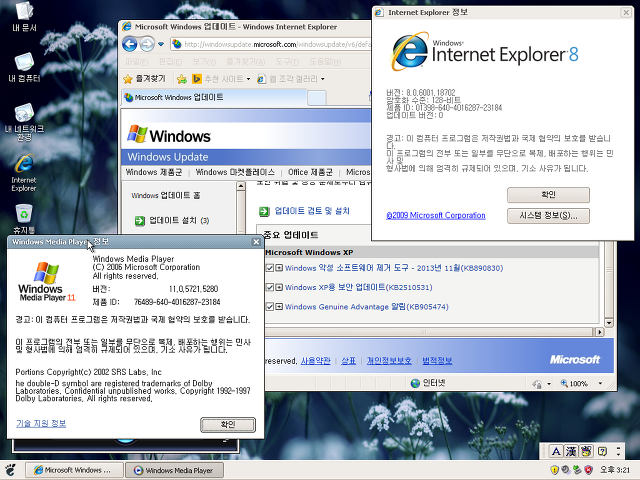Go forward with the IE Forward arrow
This screenshot has height=480, width=640.
(x=147, y=44)
